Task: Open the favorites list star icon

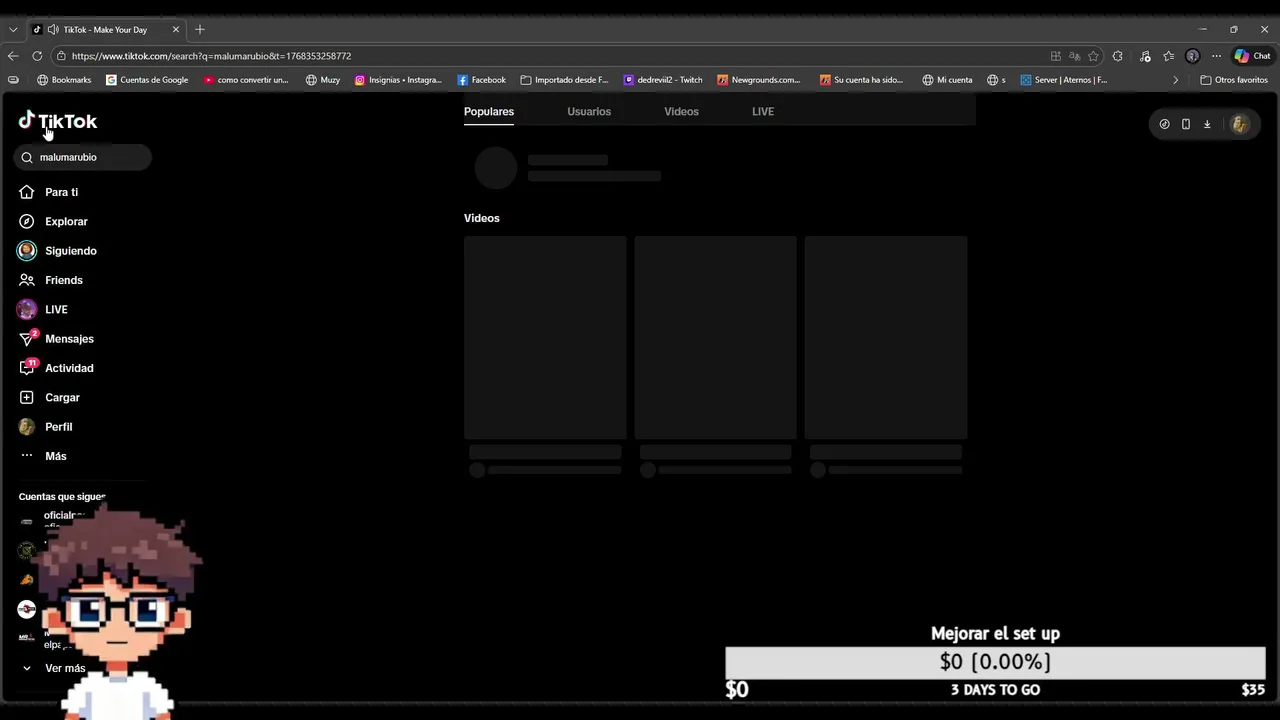Action: pyautogui.click(x=1168, y=56)
